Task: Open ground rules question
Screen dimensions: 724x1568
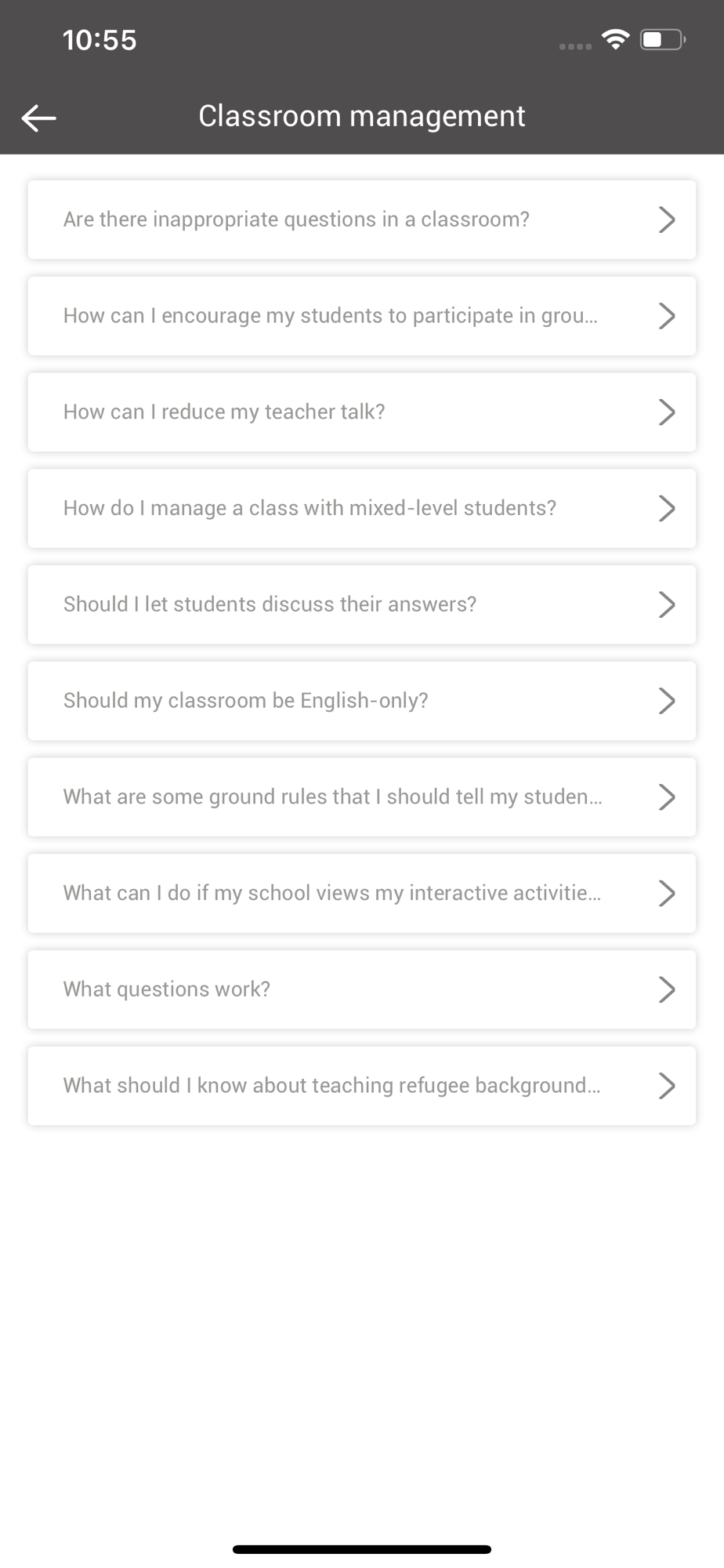Action: pos(362,797)
